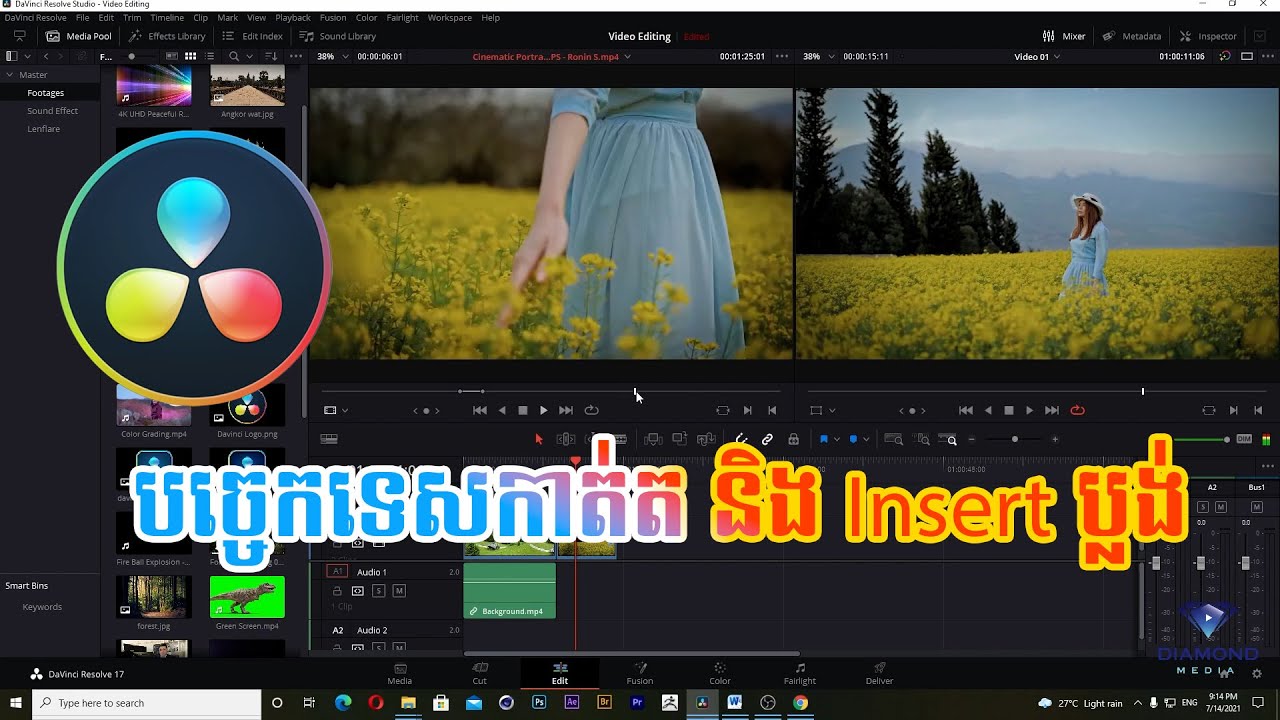Open the flag color dropdown arrow

[x=836, y=439]
